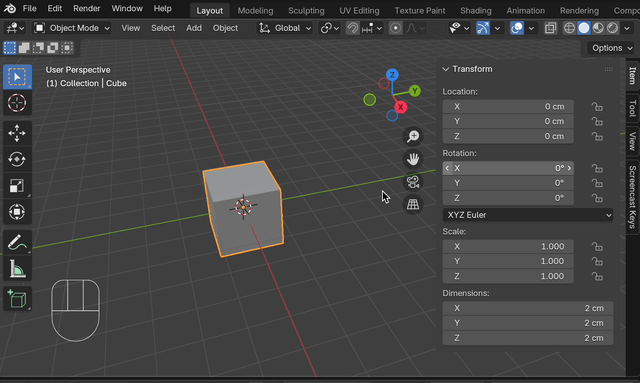
Task: Switch to solid viewport shading
Action: point(584,28)
